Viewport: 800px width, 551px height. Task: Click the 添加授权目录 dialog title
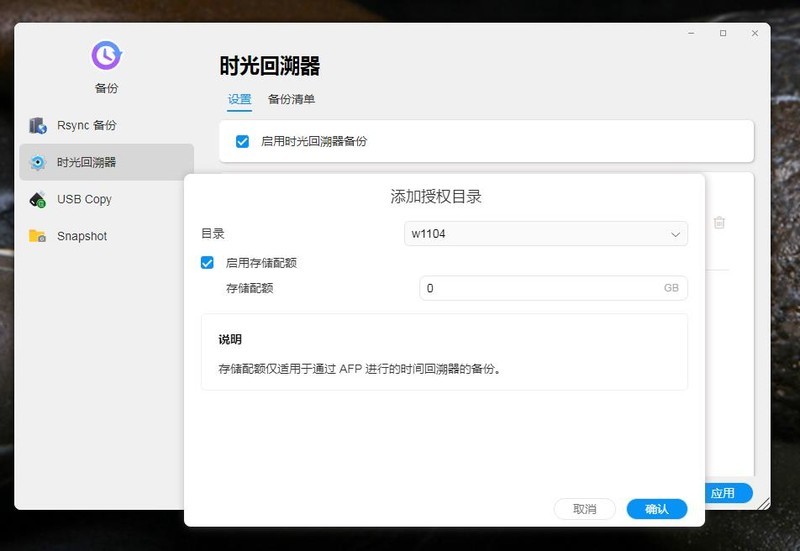click(436, 196)
